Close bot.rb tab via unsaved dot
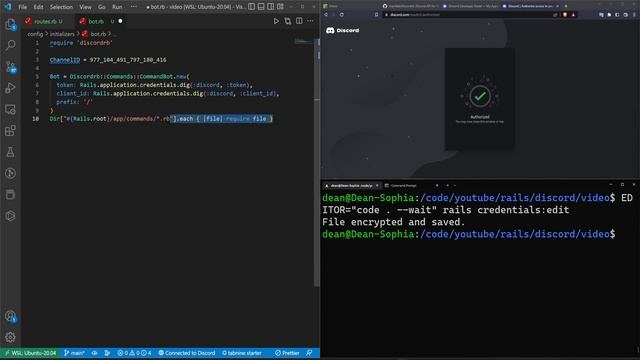The height and width of the screenshot is (360, 640). [x=120, y=21]
